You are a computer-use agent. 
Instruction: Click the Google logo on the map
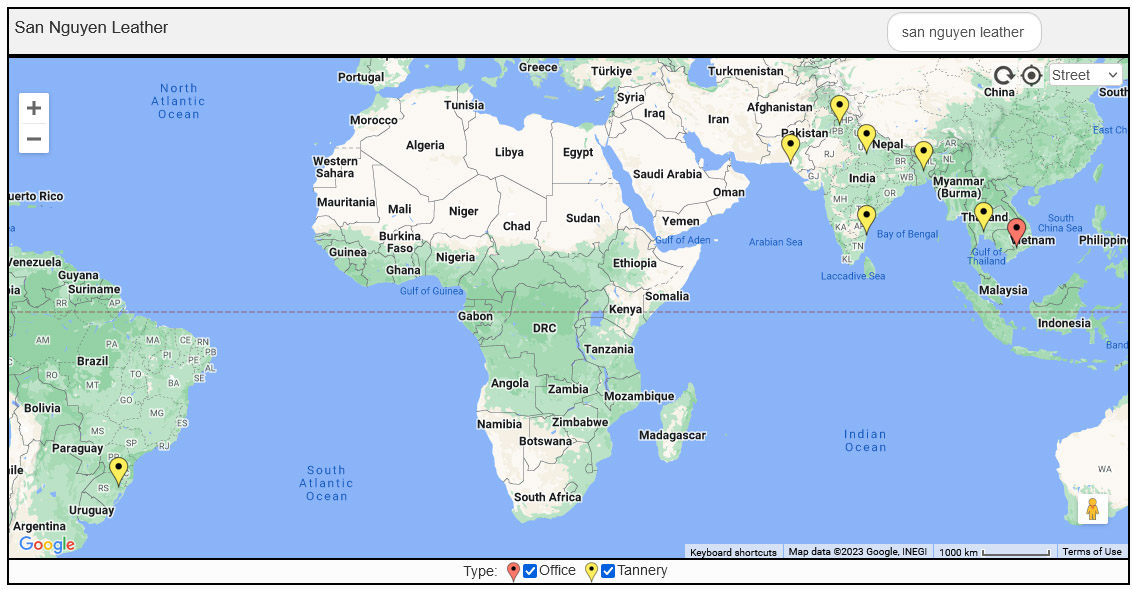point(47,544)
